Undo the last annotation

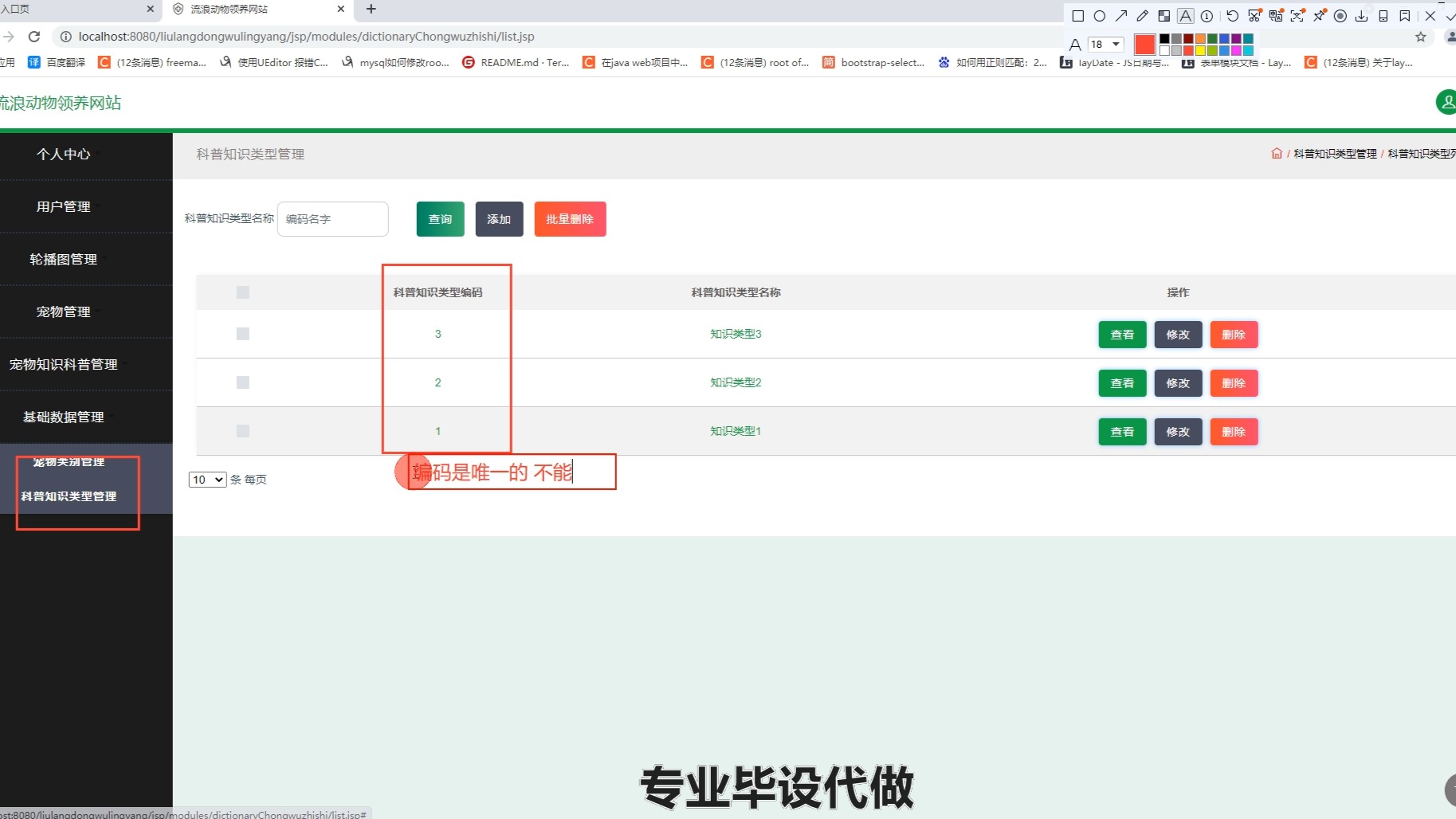1233,16
